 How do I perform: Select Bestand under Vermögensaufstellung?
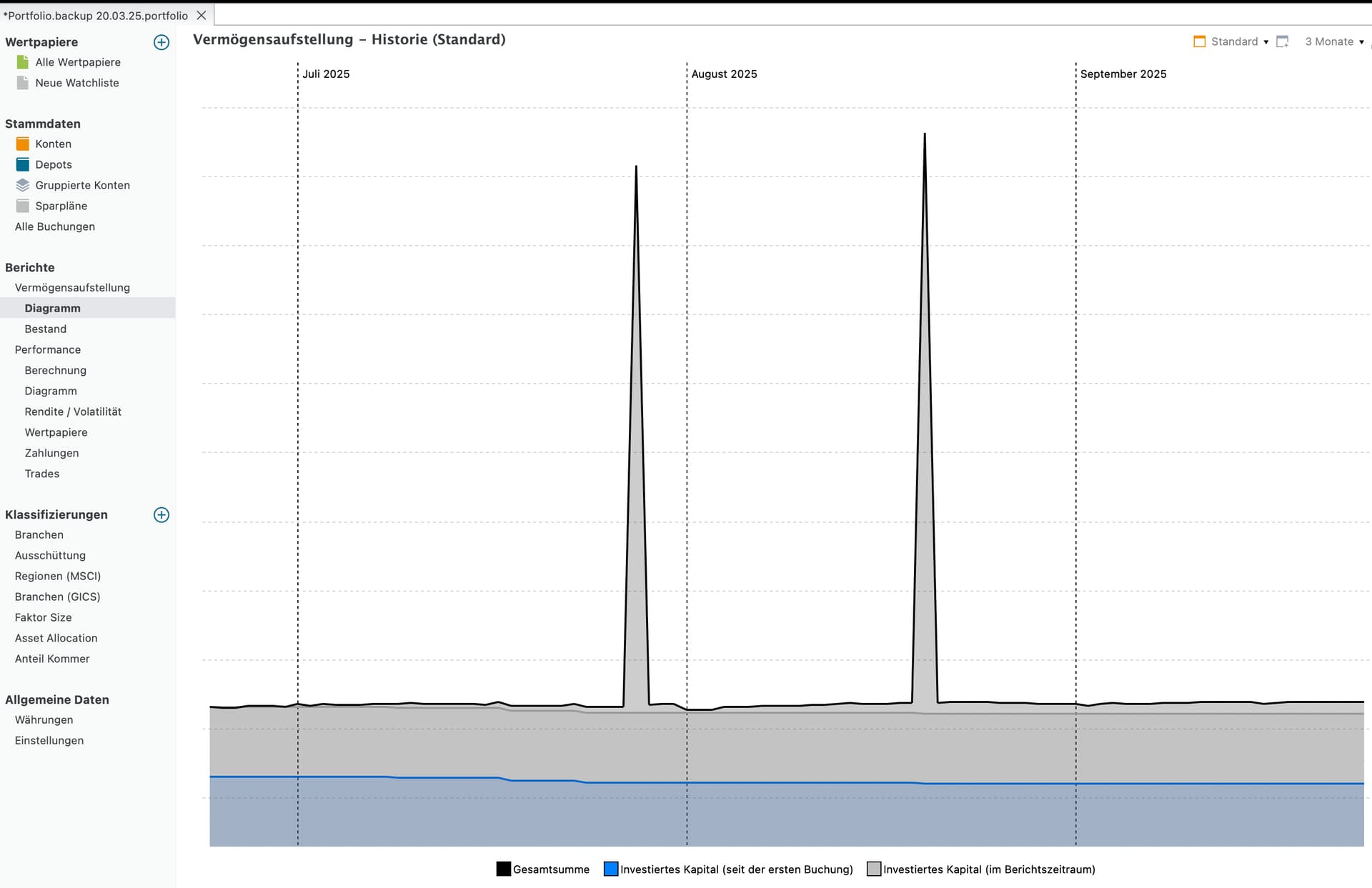click(46, 329)
